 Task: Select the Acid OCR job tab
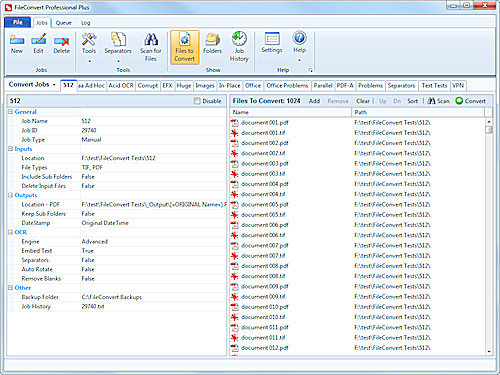tap(121, 86)
